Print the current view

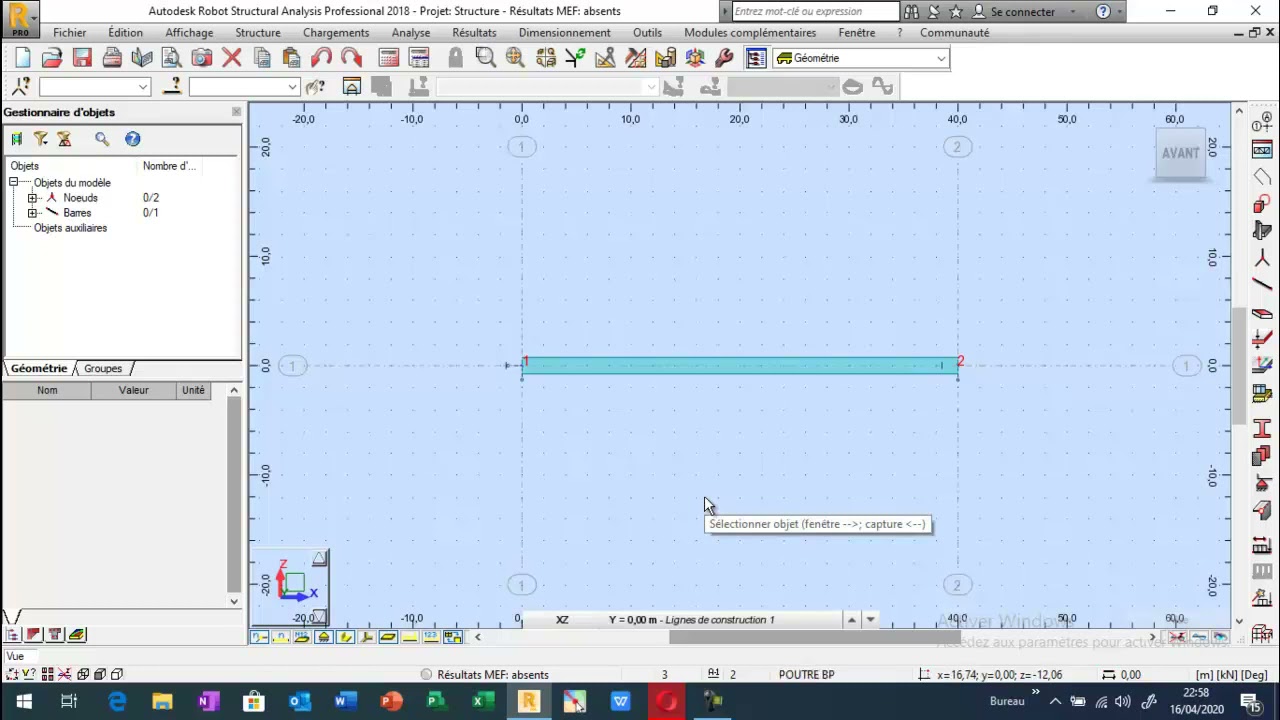[112, 58]
